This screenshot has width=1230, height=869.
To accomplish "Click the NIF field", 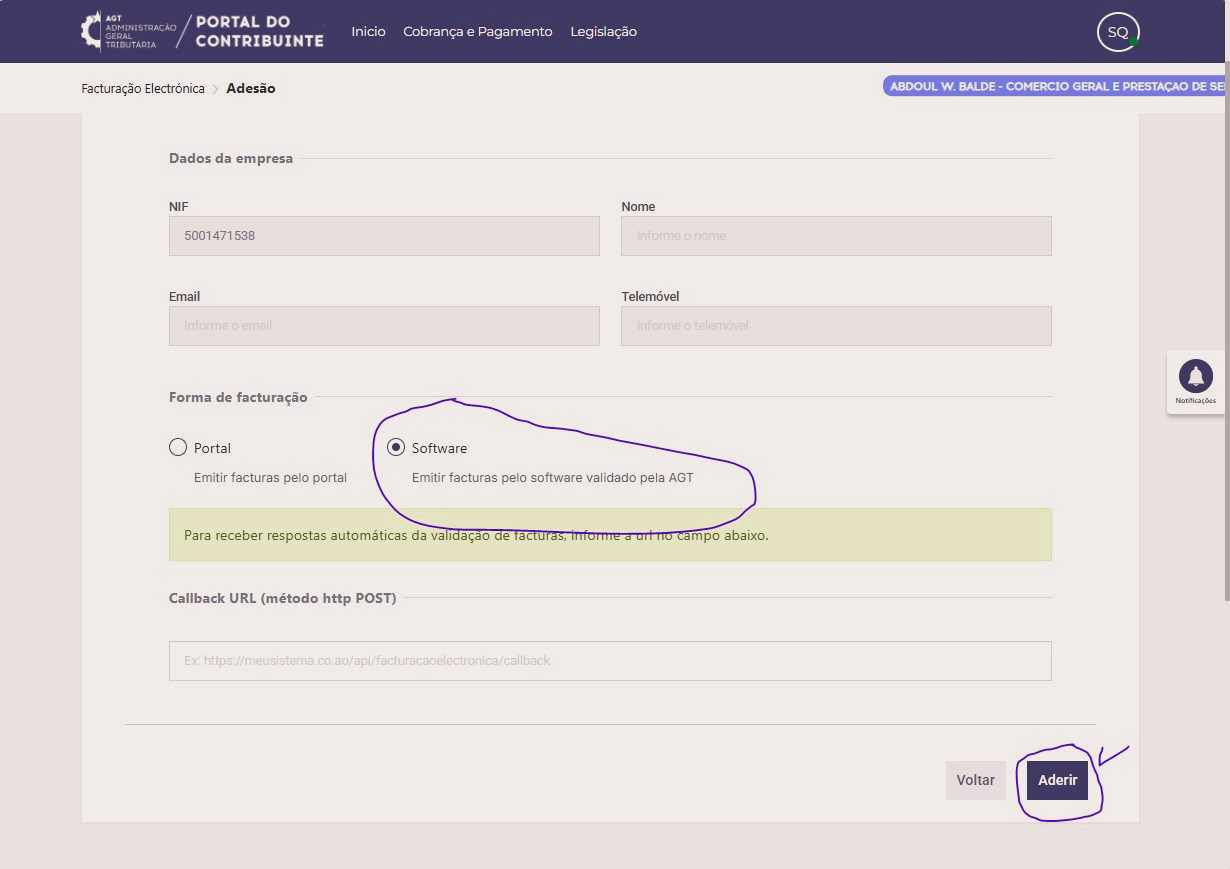I will 384,236.
